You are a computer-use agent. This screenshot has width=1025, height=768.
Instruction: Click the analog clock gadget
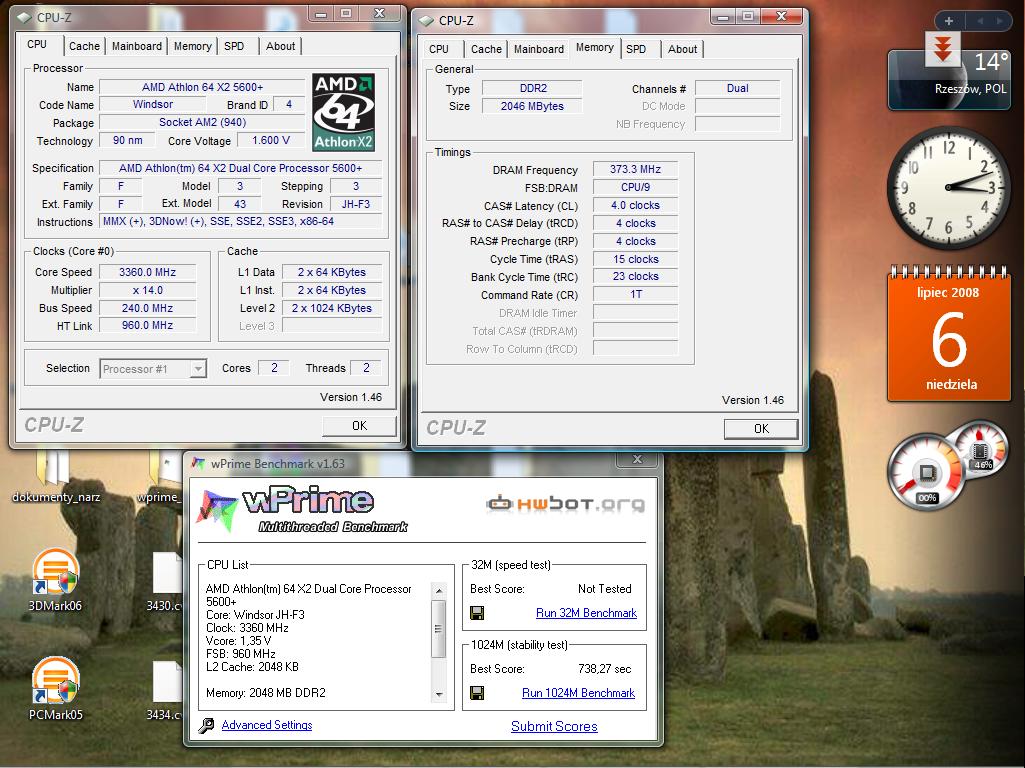948,188
